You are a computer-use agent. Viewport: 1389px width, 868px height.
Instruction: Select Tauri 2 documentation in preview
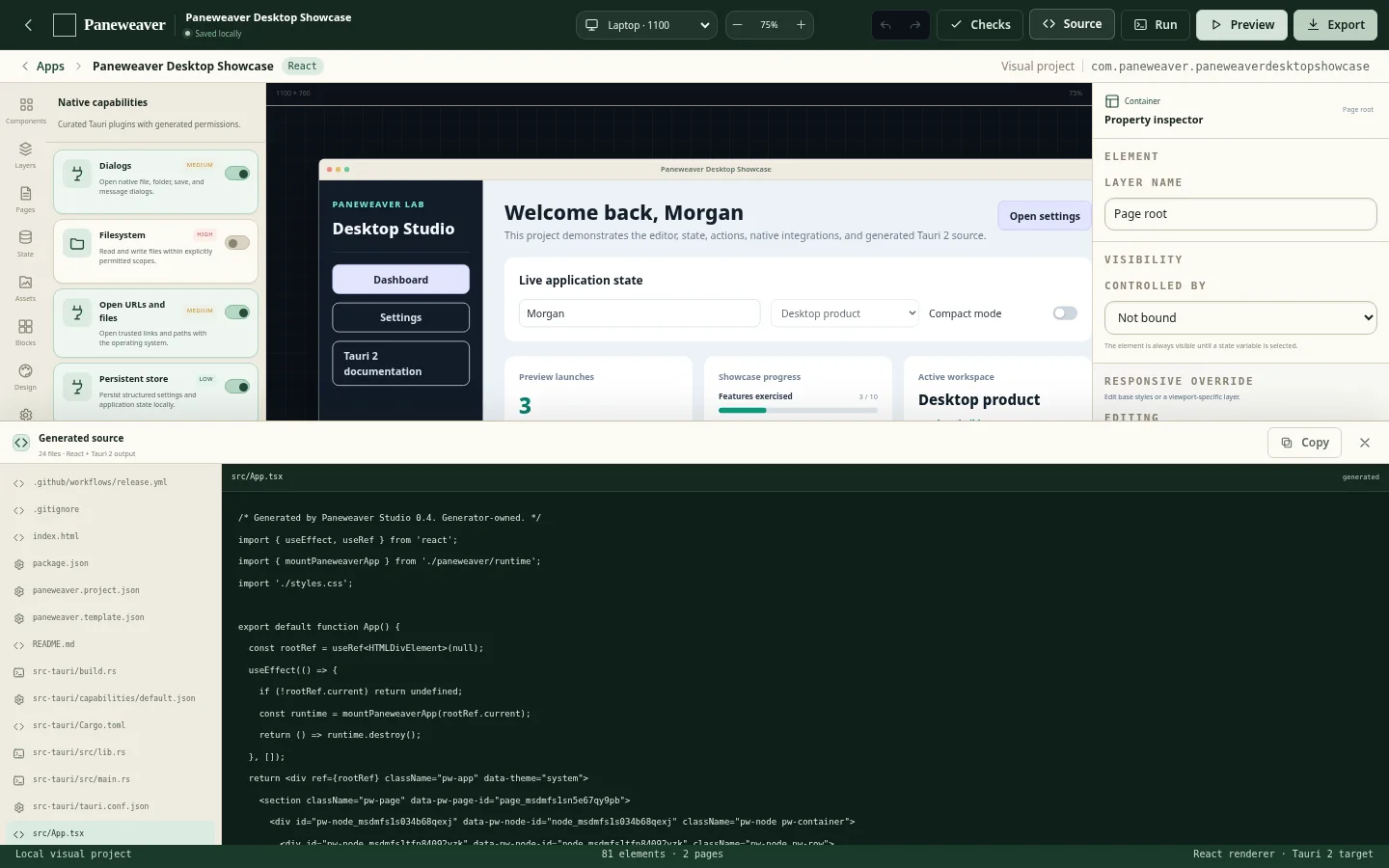pos(401,364)
